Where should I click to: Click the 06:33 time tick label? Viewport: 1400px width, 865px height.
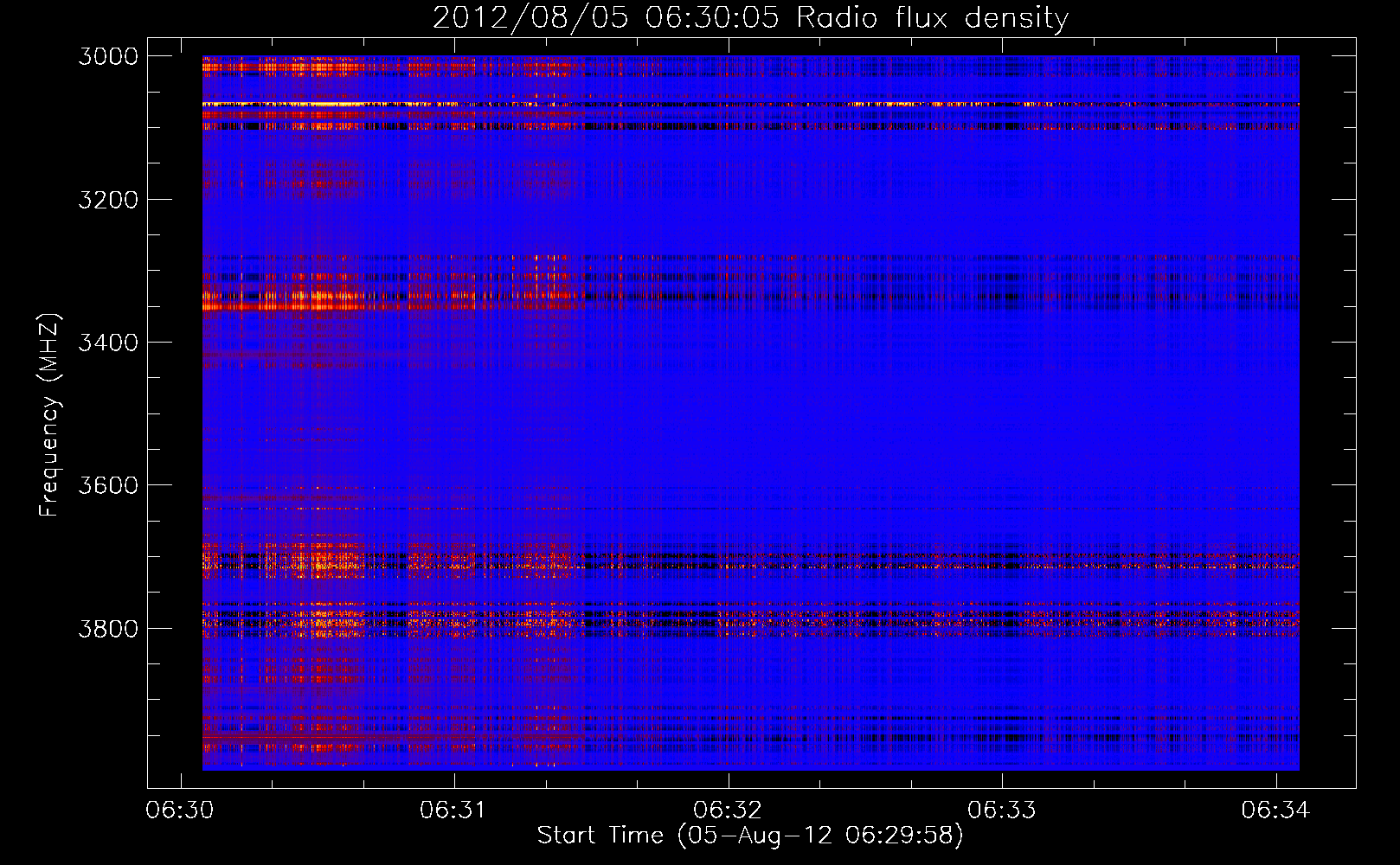click(x=1002, y=811)
